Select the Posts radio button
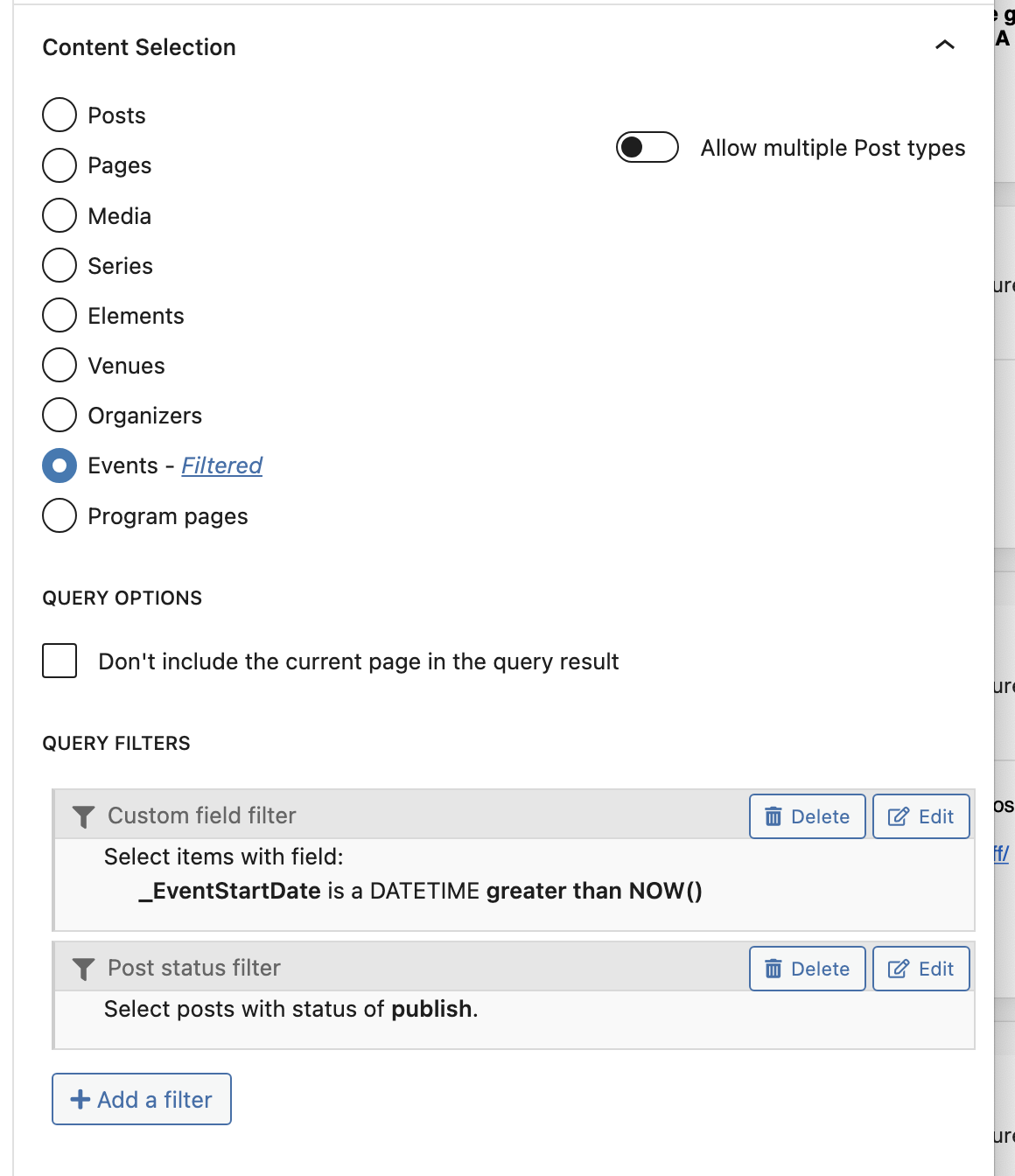 click(x=59, y=115)
